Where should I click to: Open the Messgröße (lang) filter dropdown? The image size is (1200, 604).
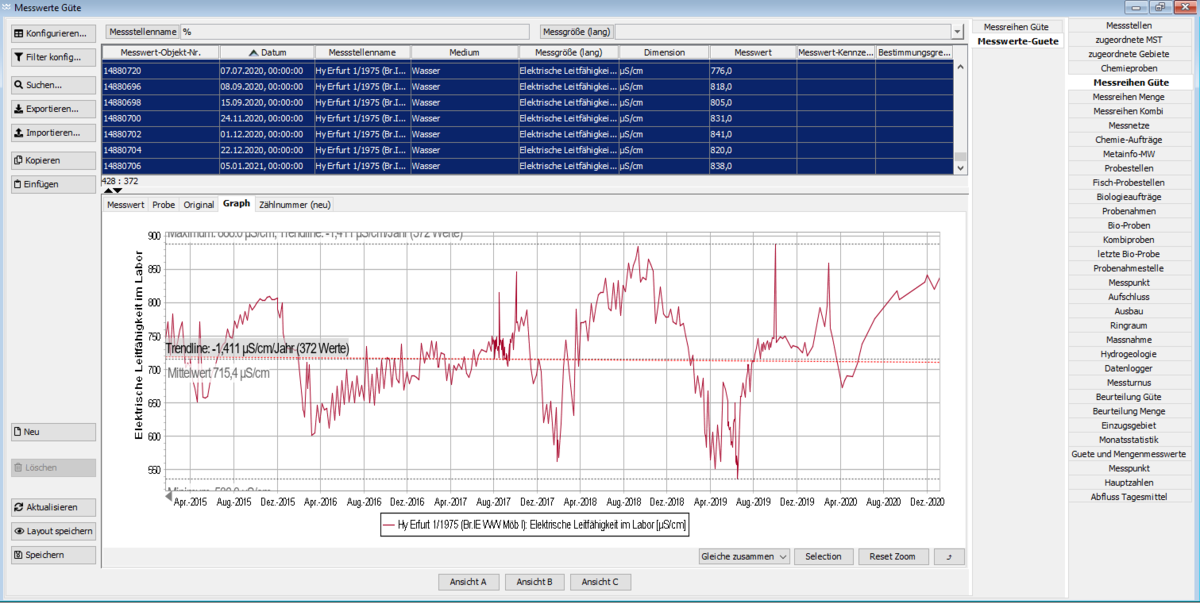click(958, 32)
